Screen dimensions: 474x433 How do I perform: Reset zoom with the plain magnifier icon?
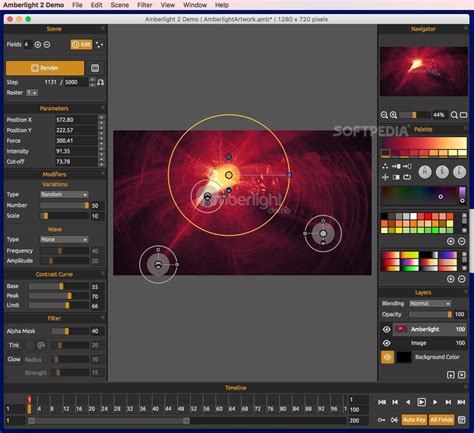(454, 115)
